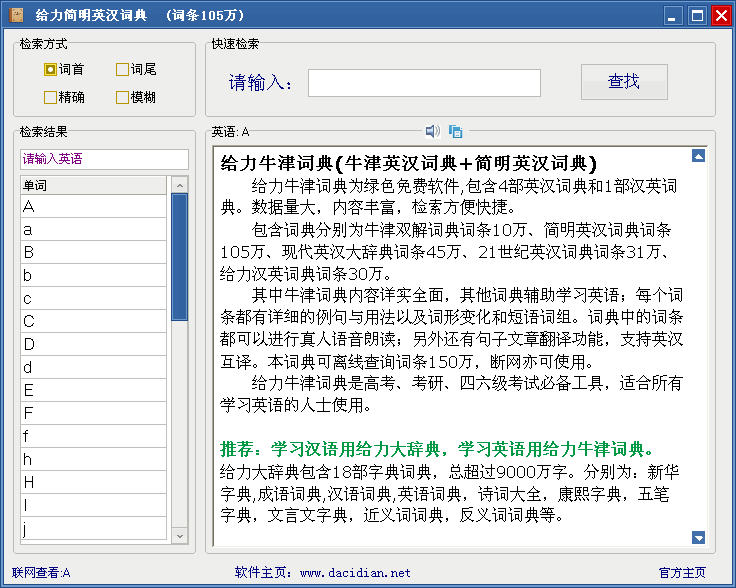Image resolution: width=736 pixels, height=588 pixels.
Task: Select uppercase 'A' in word list
Action: coord(93,206)
